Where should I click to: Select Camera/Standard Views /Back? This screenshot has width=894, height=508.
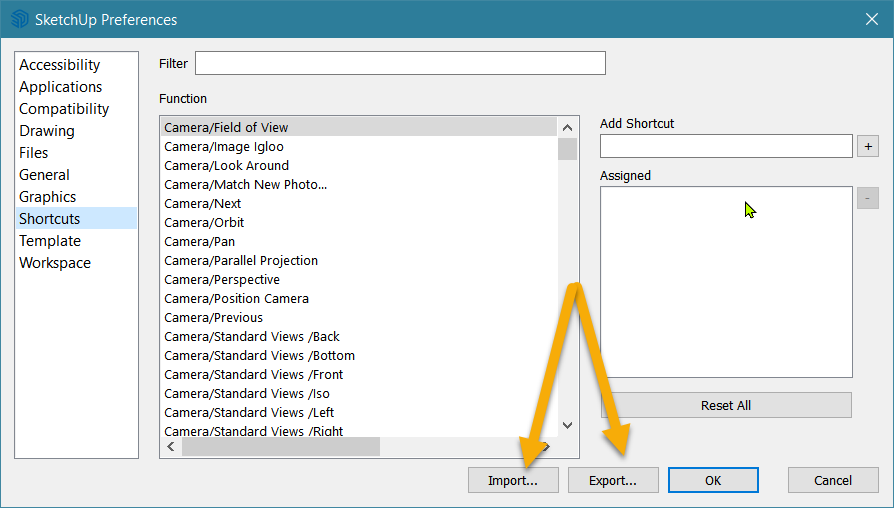[x=359, y=336]
